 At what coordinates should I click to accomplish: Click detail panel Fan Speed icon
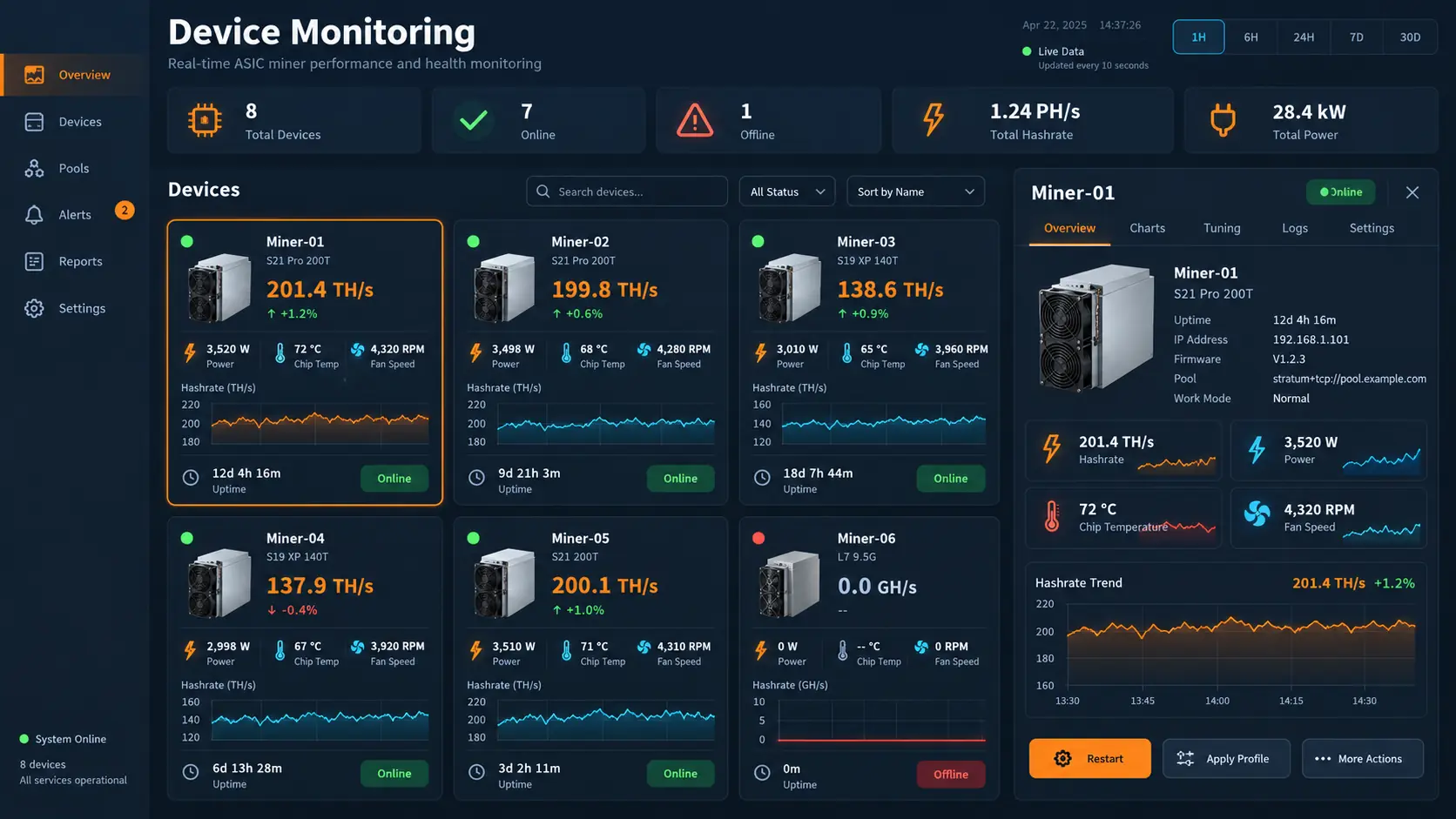(1257, 514)
